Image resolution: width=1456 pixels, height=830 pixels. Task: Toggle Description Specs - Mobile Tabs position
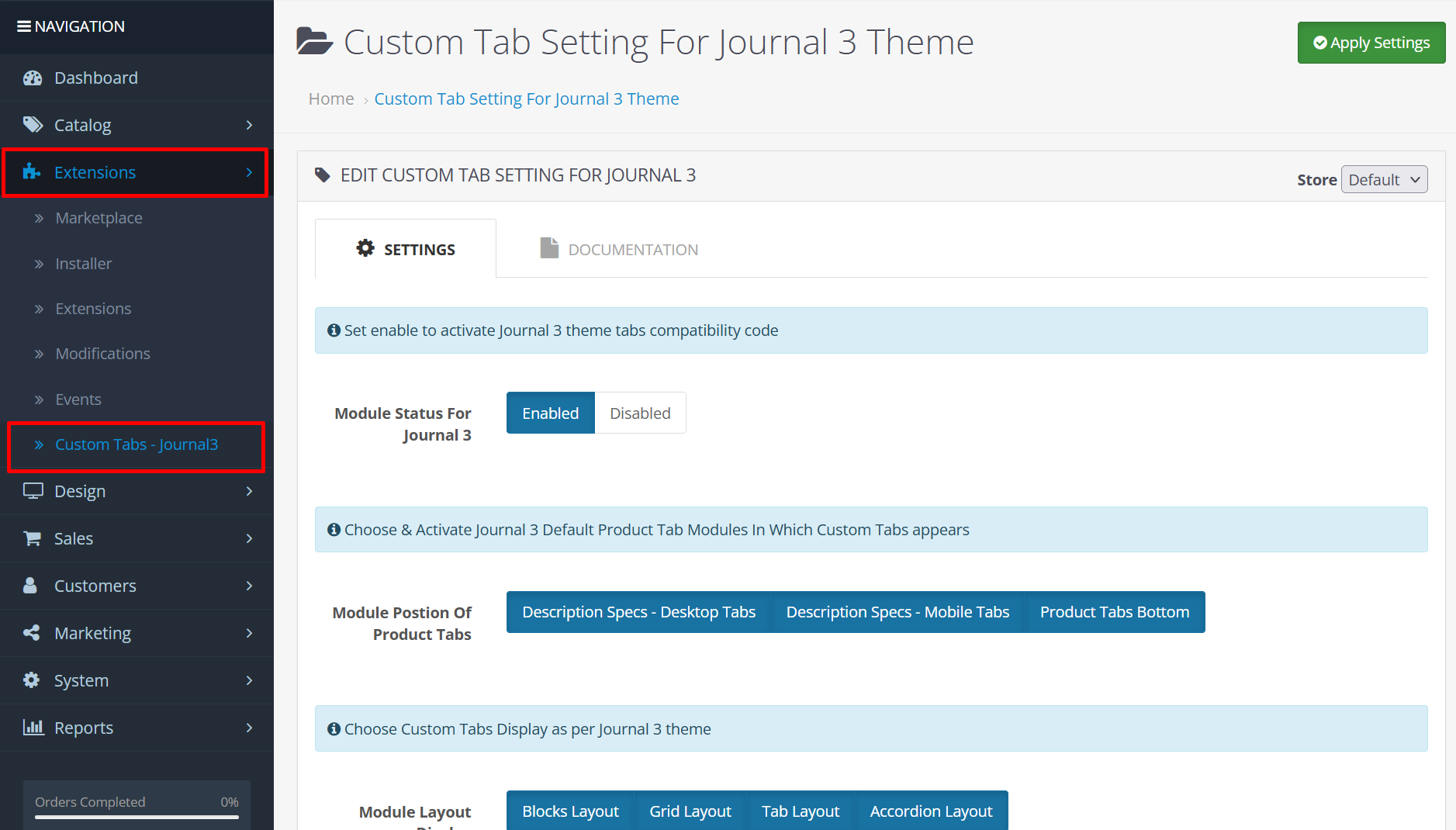coord(897,612)
